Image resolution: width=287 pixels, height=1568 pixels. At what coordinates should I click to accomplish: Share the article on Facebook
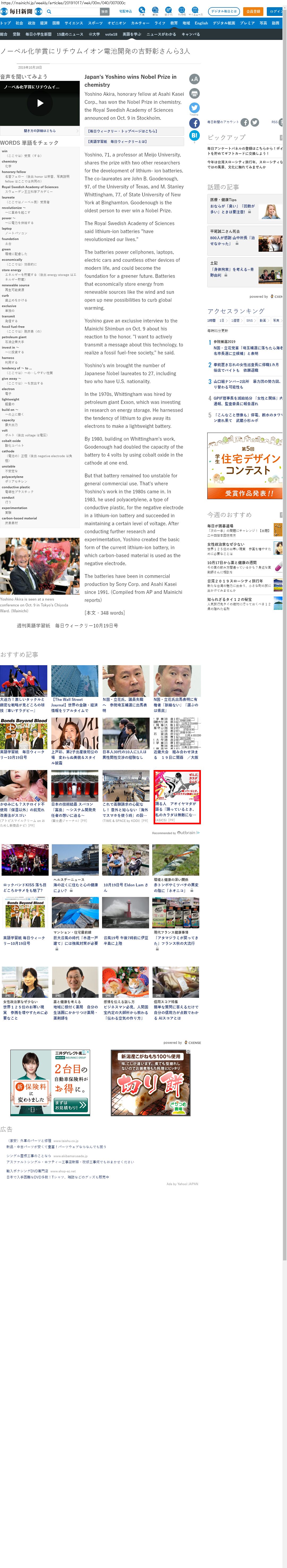click(194, 122)
